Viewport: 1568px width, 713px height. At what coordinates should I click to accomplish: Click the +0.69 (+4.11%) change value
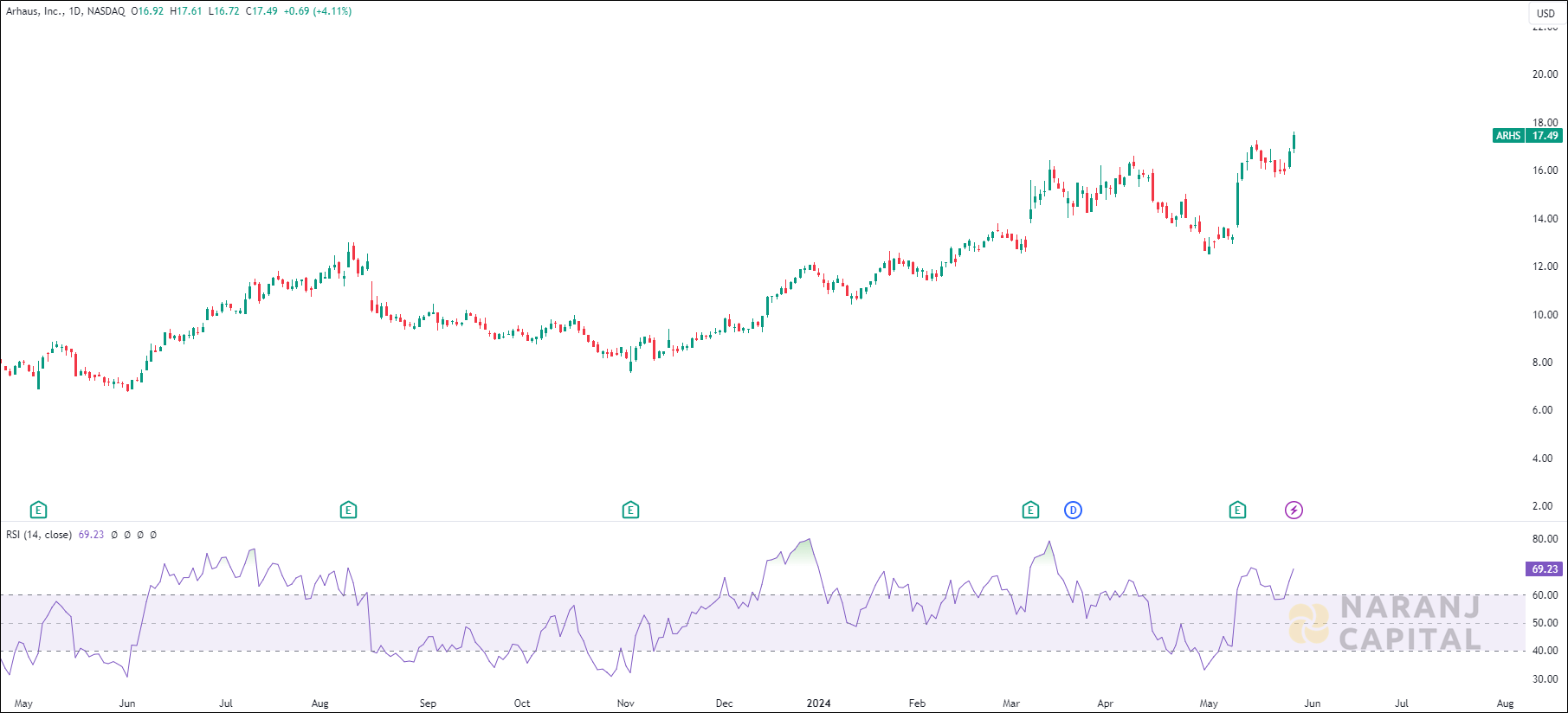click(x=318, y=11)
